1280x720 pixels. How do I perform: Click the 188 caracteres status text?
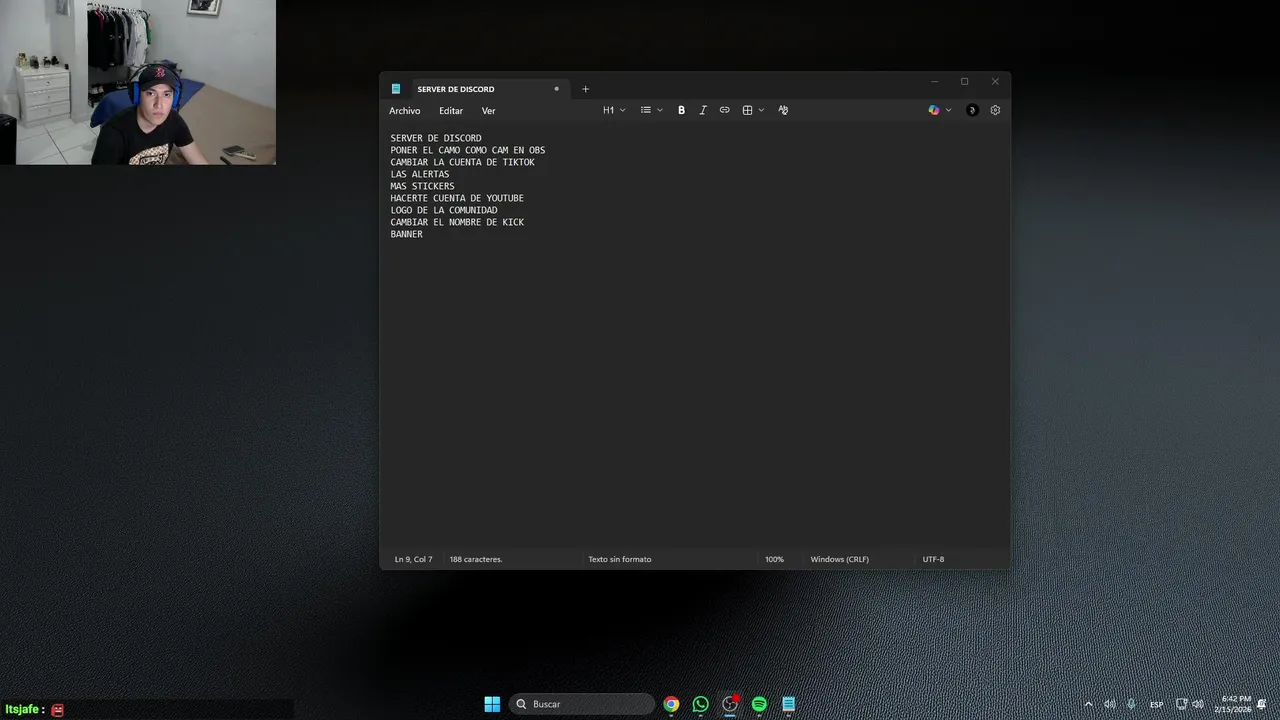[x=476, y=559]
